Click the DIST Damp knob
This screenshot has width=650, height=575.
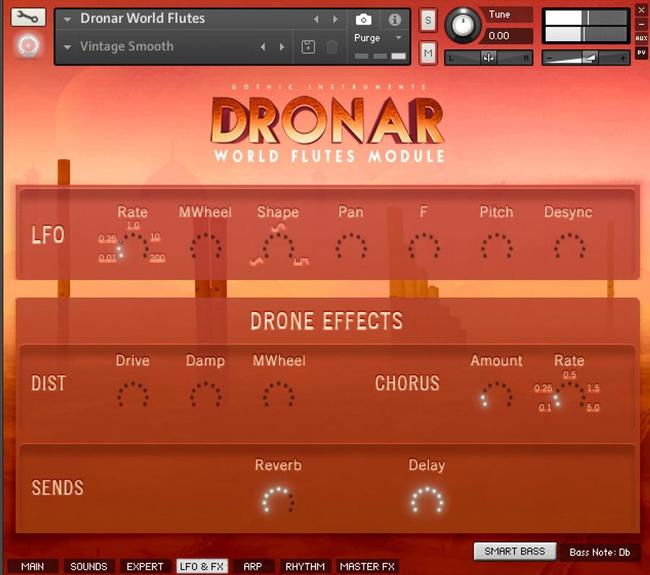click(206, 394)
